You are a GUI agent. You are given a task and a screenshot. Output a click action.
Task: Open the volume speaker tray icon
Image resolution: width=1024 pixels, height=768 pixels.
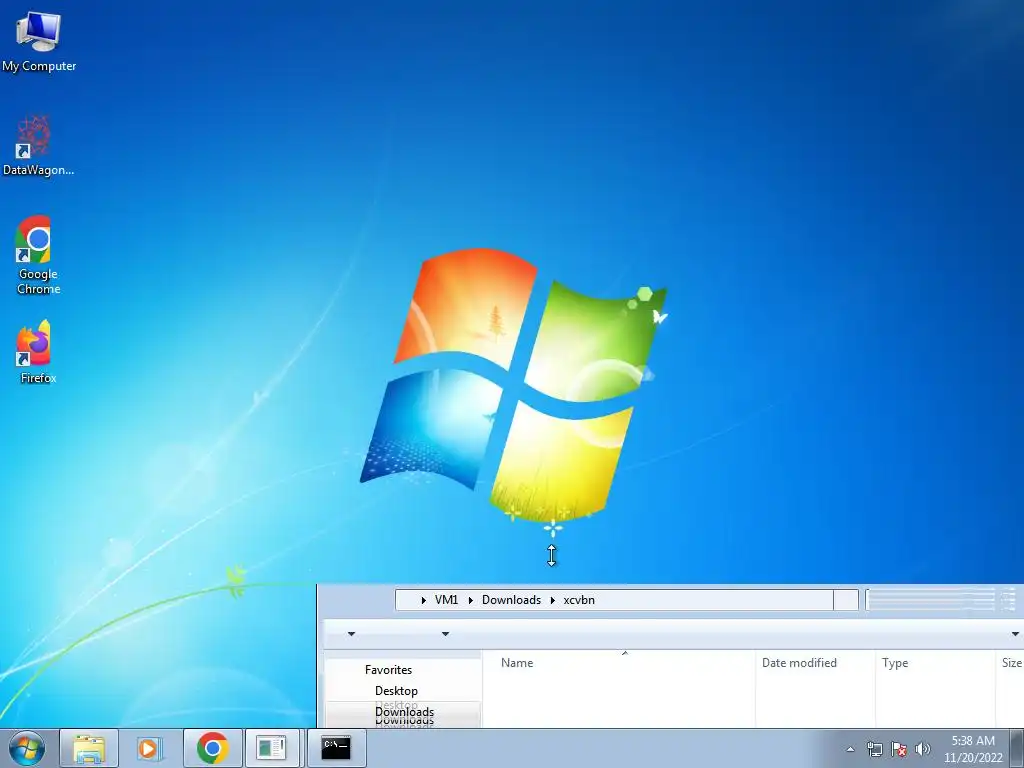(923, 749)
